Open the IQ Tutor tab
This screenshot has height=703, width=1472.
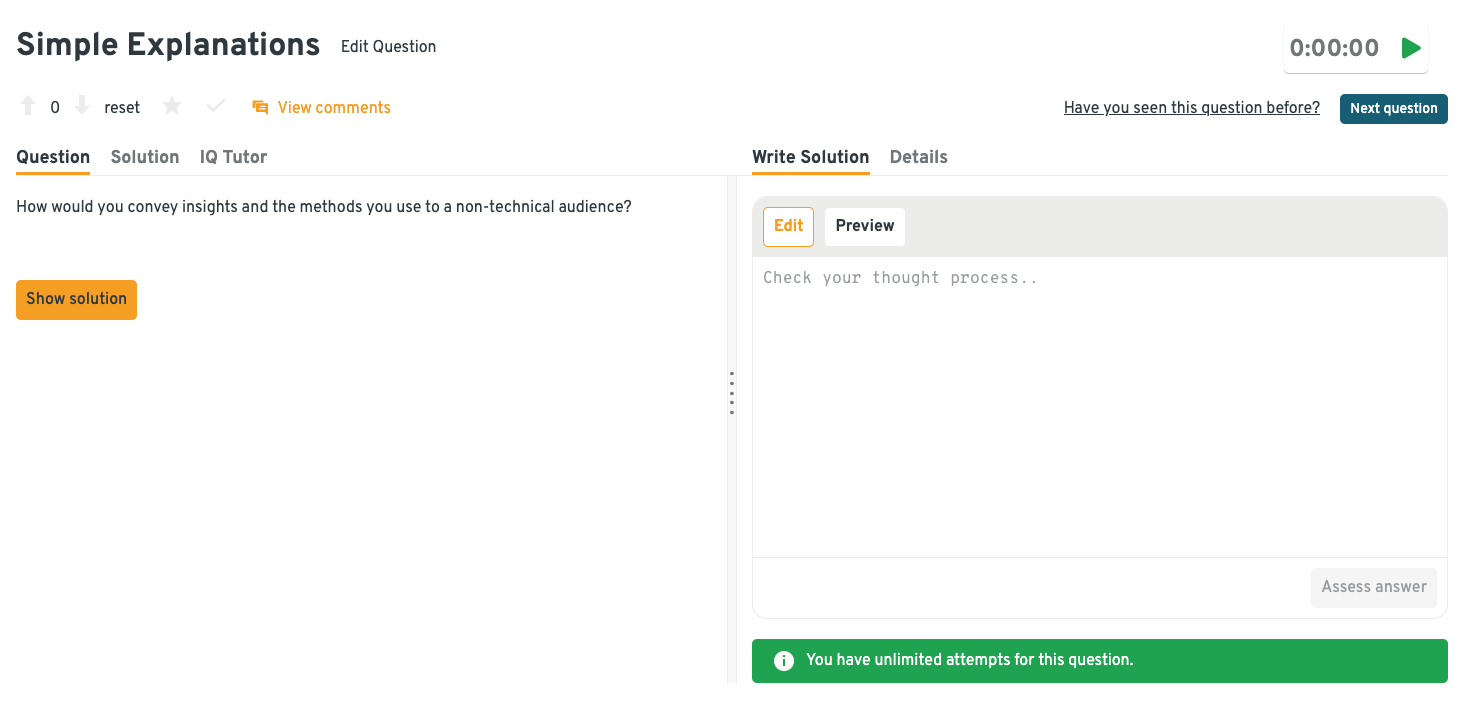(x=233, y=157)
